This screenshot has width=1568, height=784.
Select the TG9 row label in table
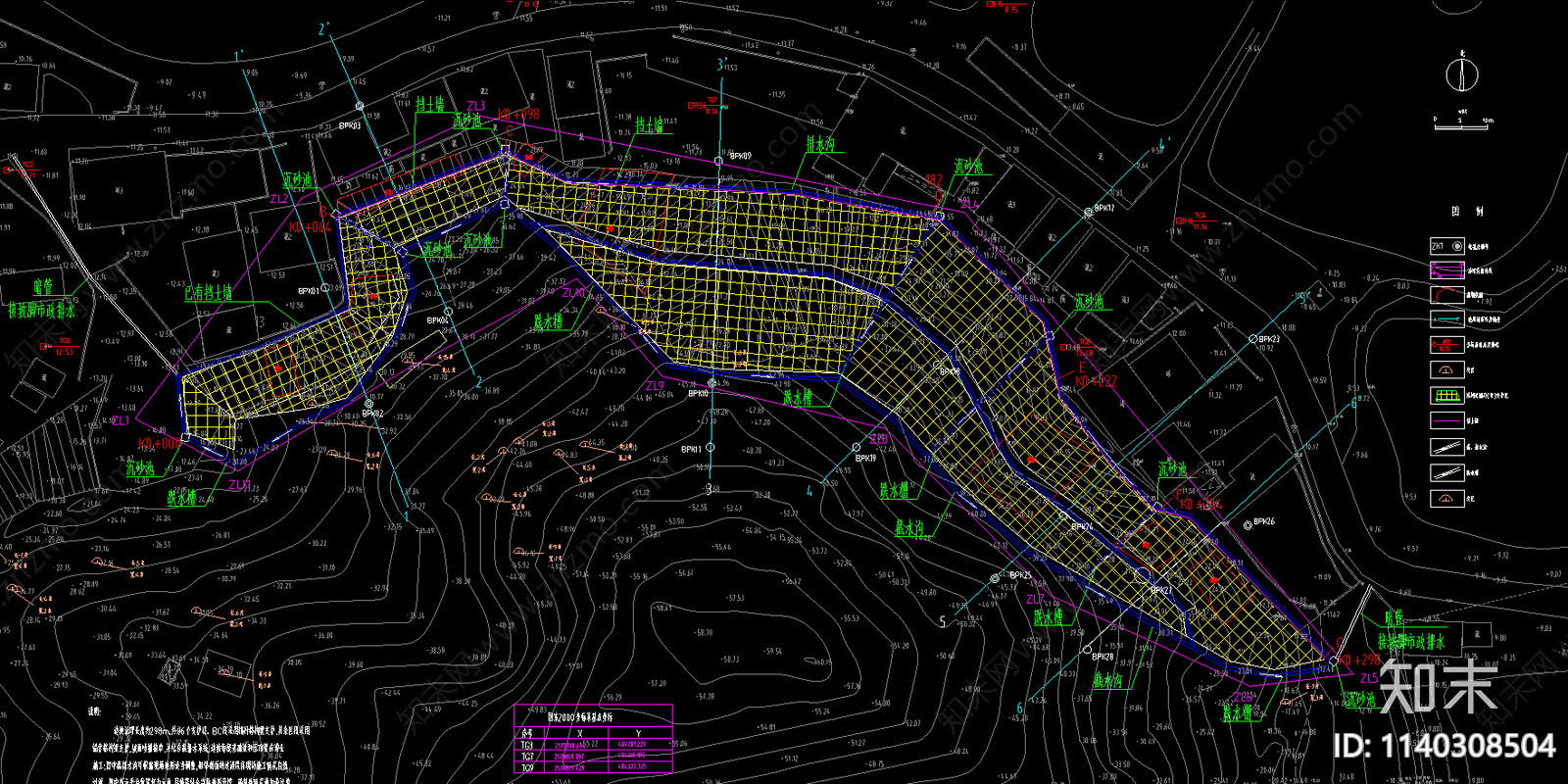pos(527,767)
